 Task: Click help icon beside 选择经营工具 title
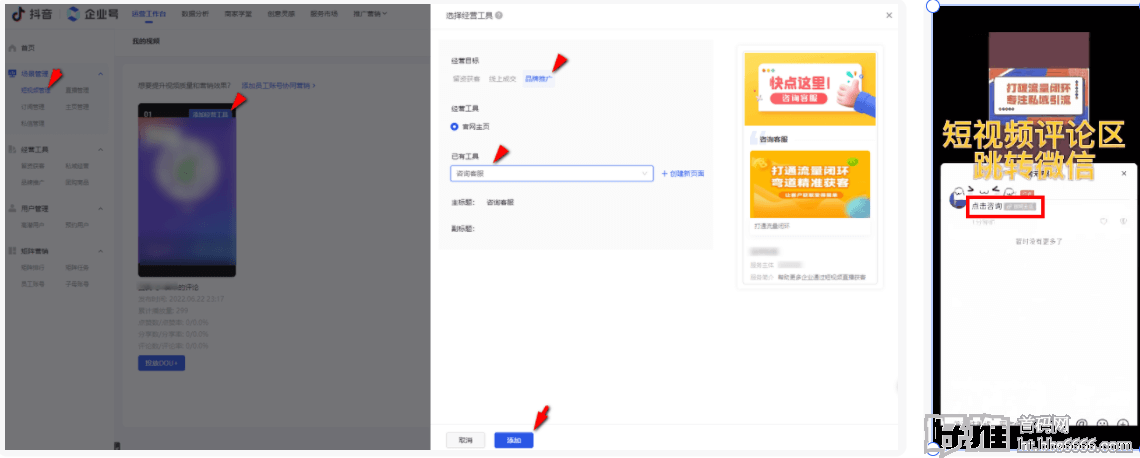pyautogui.click(x=499, y=15)
